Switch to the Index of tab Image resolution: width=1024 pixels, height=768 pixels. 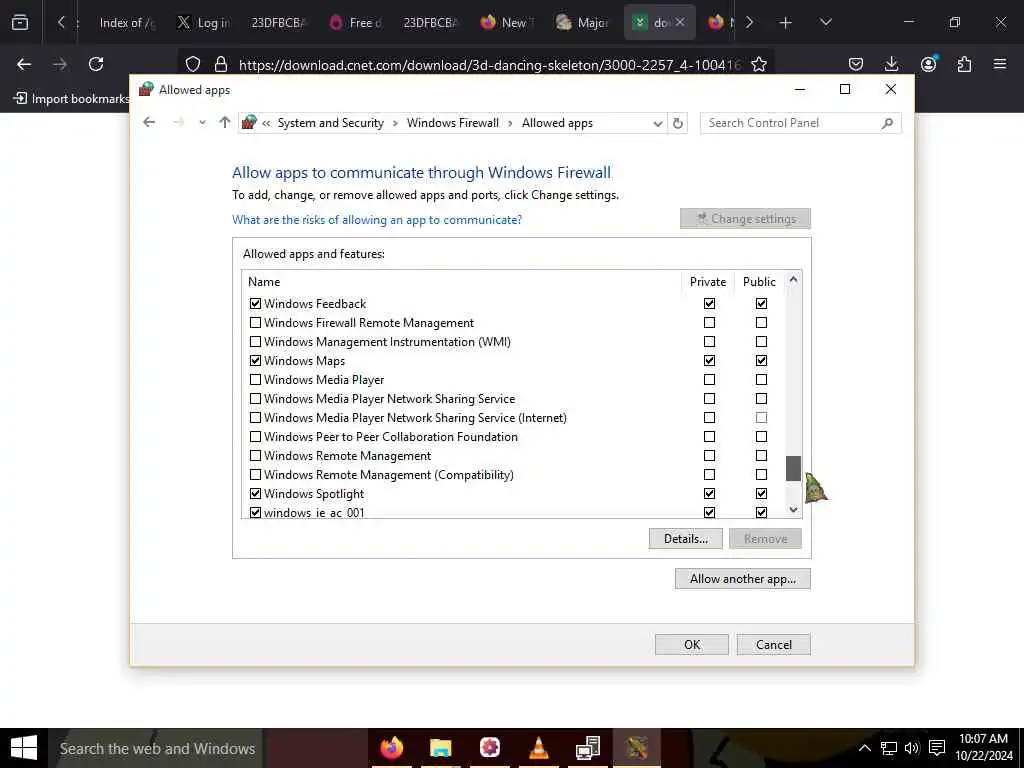click(x=126, y=23)
